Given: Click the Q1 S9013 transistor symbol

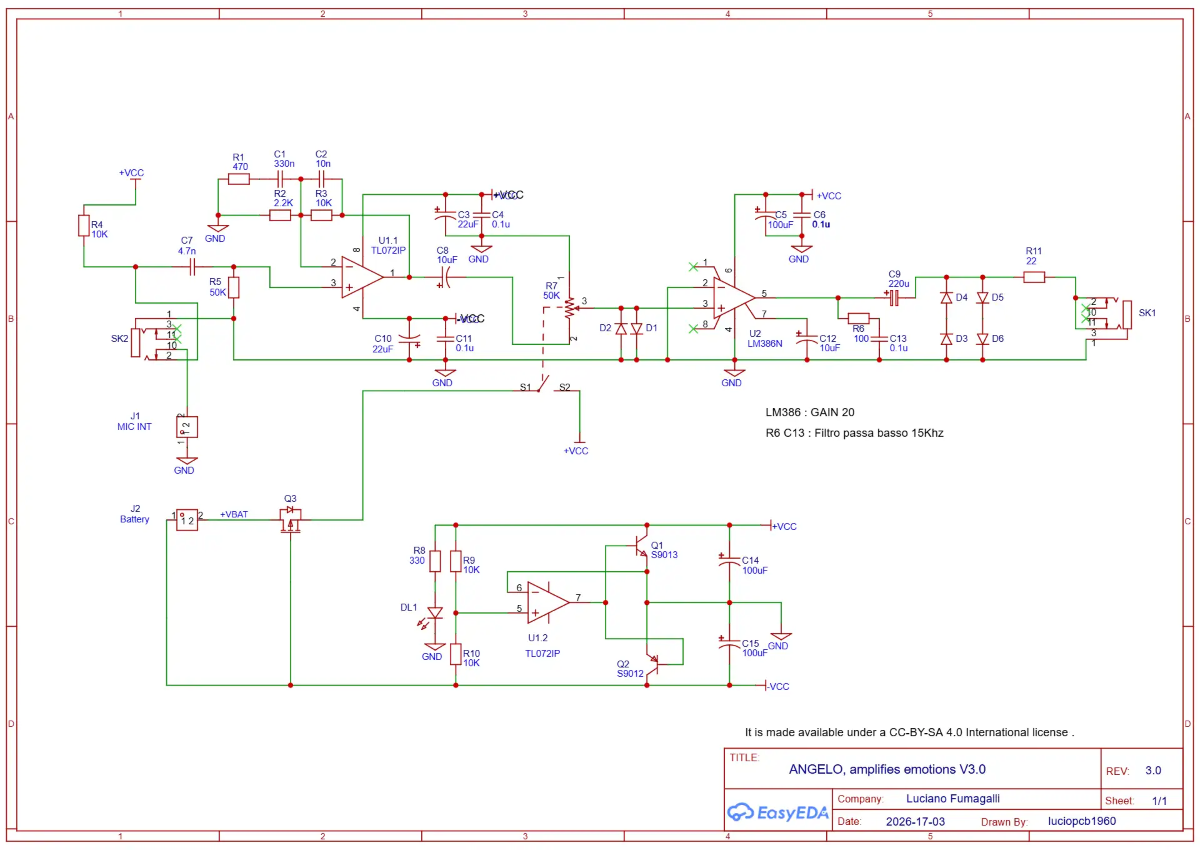Looking at the screenshot, I should pyautogui.click(x=639, y=547).
